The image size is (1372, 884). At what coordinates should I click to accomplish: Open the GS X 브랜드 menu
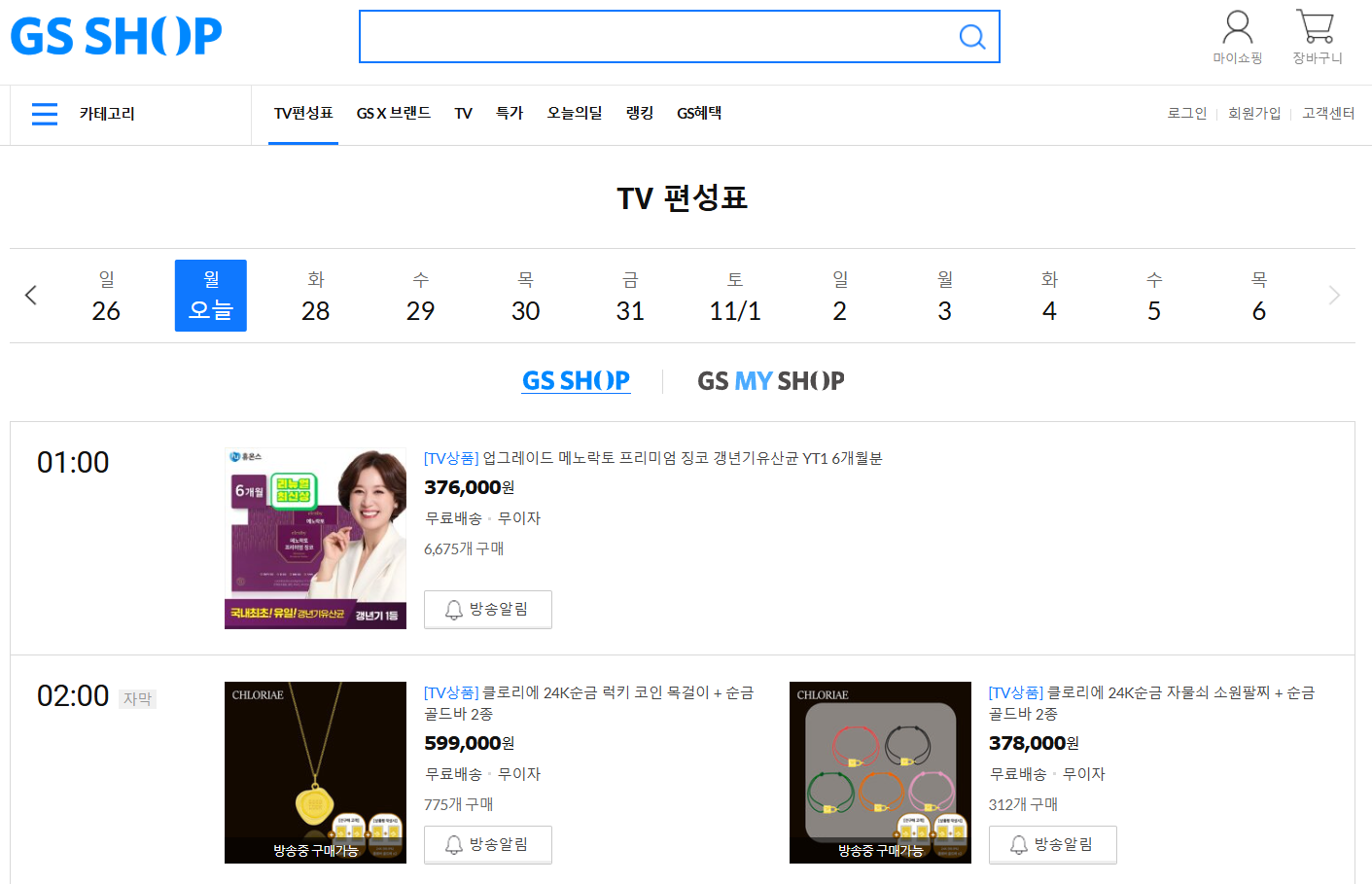pos(394,114)
